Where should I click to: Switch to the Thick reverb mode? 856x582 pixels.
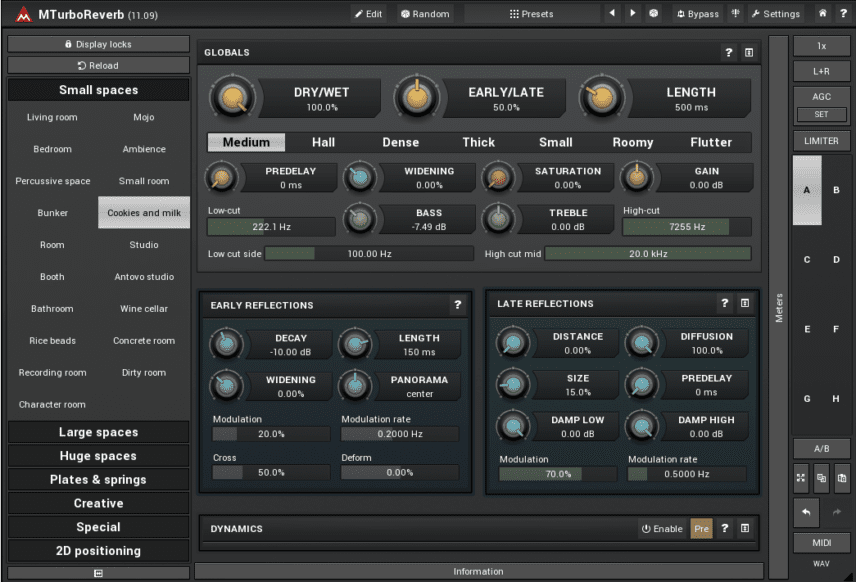pyautogui.click(x=478, y=142)
